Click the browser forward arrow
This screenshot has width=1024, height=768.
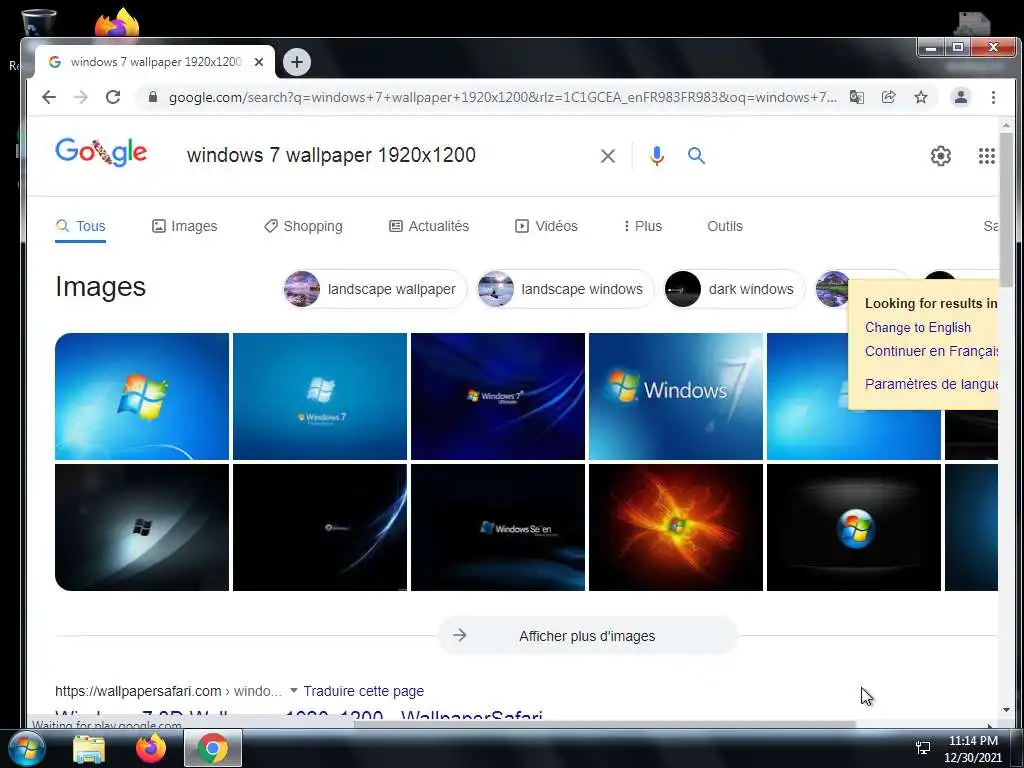81,97
